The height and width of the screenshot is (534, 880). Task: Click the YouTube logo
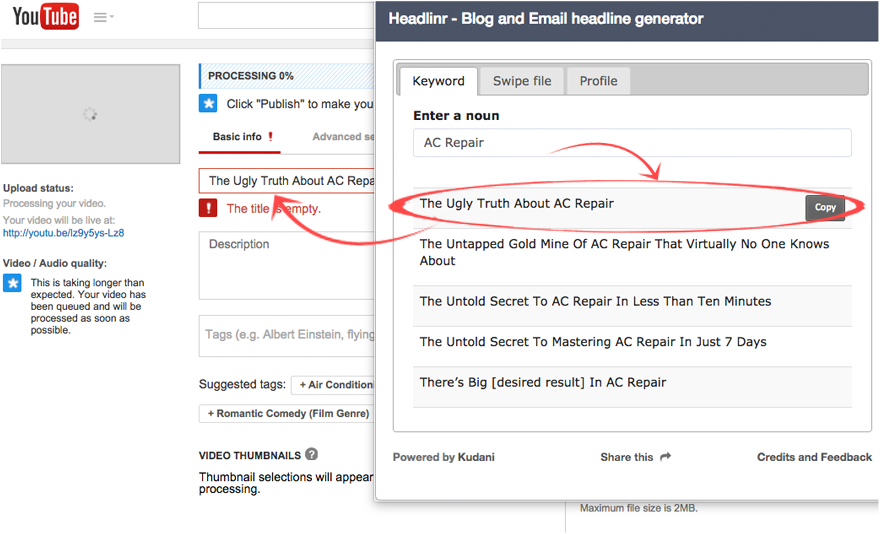click(x=45, y=17)
